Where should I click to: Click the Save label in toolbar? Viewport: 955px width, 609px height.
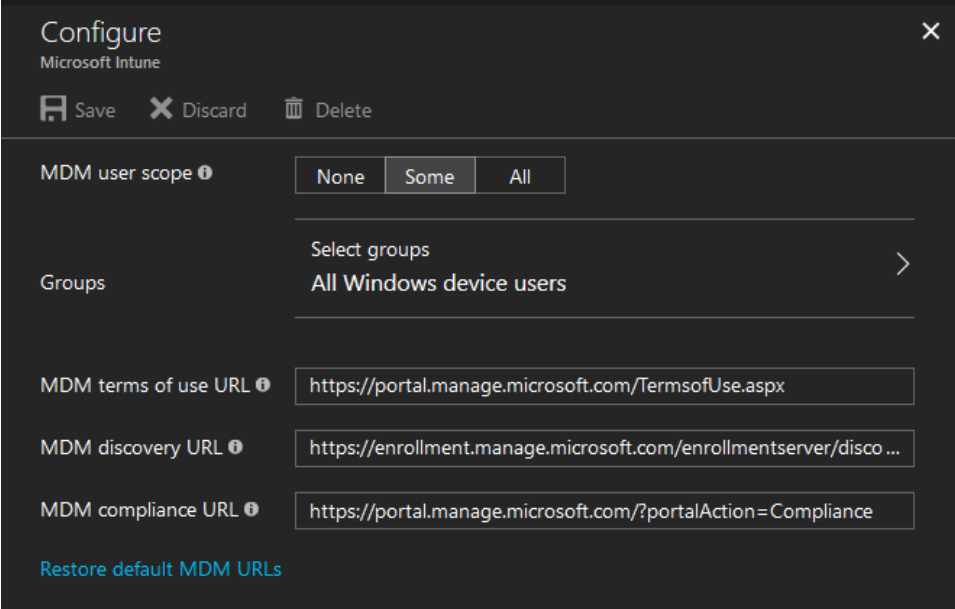tap(95, 110)
